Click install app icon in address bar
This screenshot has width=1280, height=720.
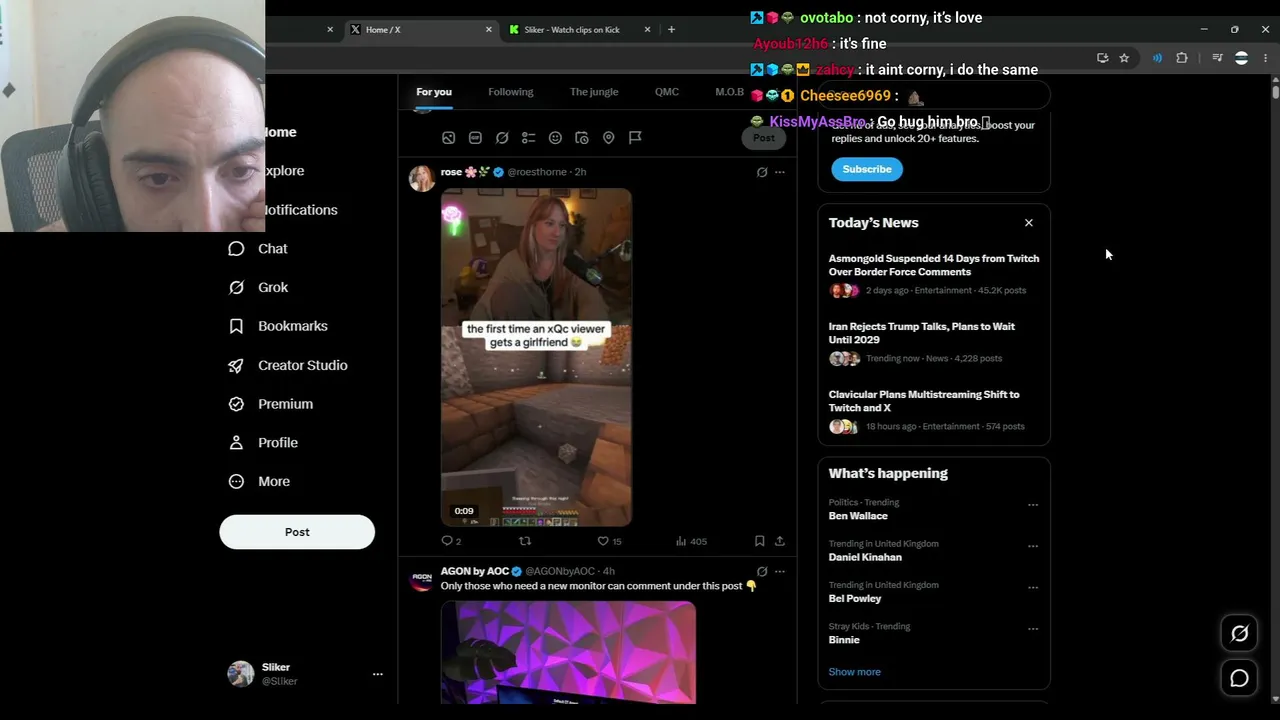pyautogui.click(x=1102, y=58)
